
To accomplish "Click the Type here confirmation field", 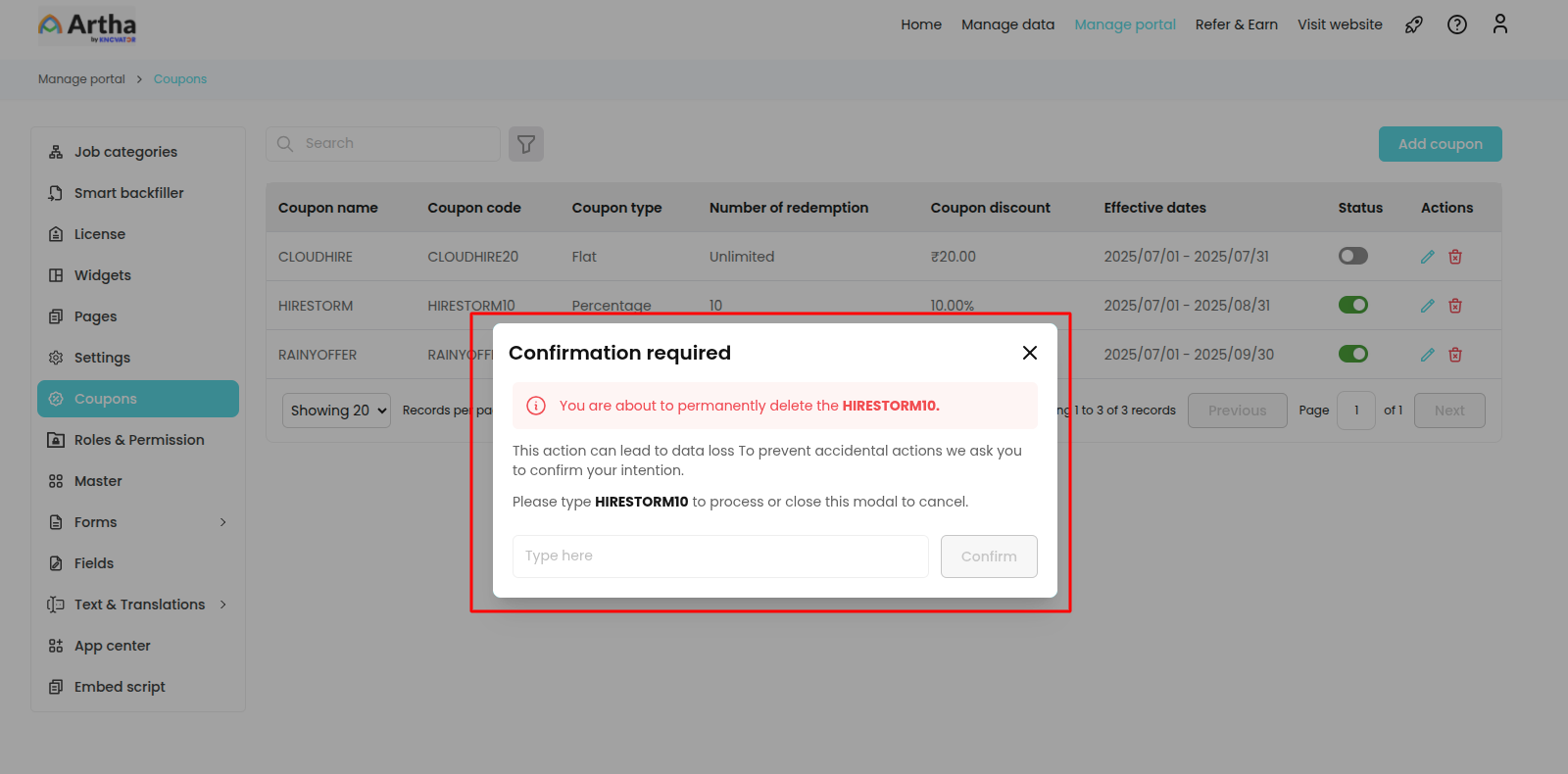I will (720, 556).
